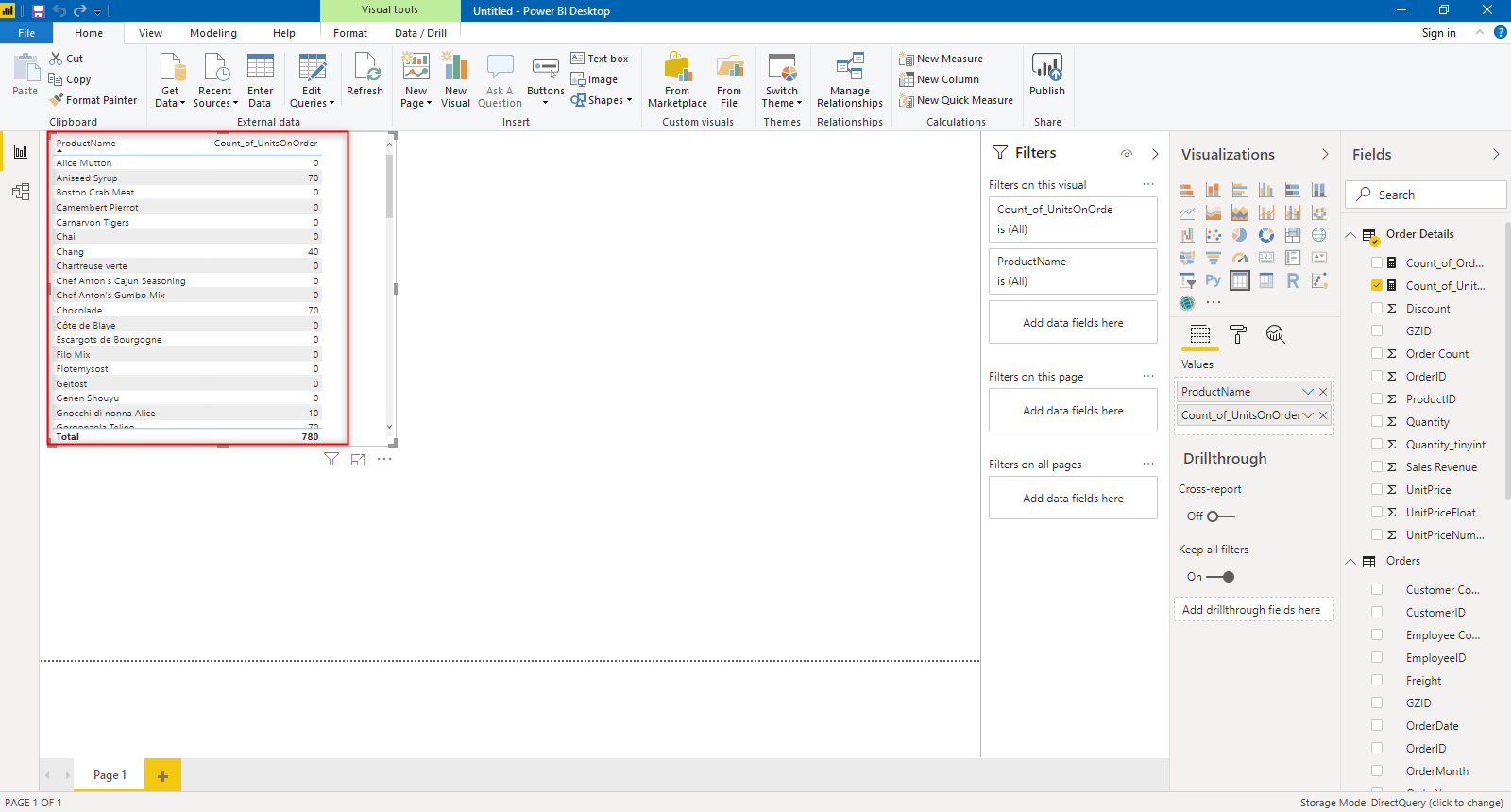Select the scatter chart visual

(1214, 235)
